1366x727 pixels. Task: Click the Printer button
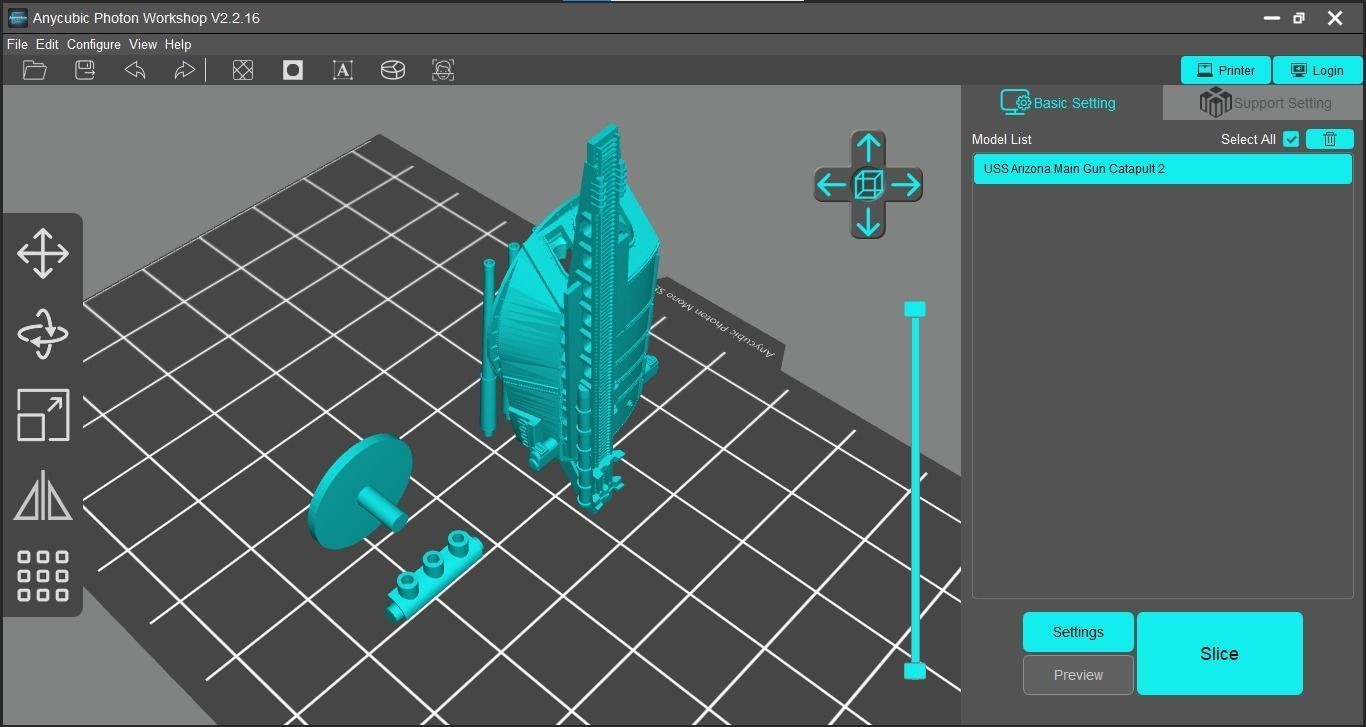point(1226,70)
